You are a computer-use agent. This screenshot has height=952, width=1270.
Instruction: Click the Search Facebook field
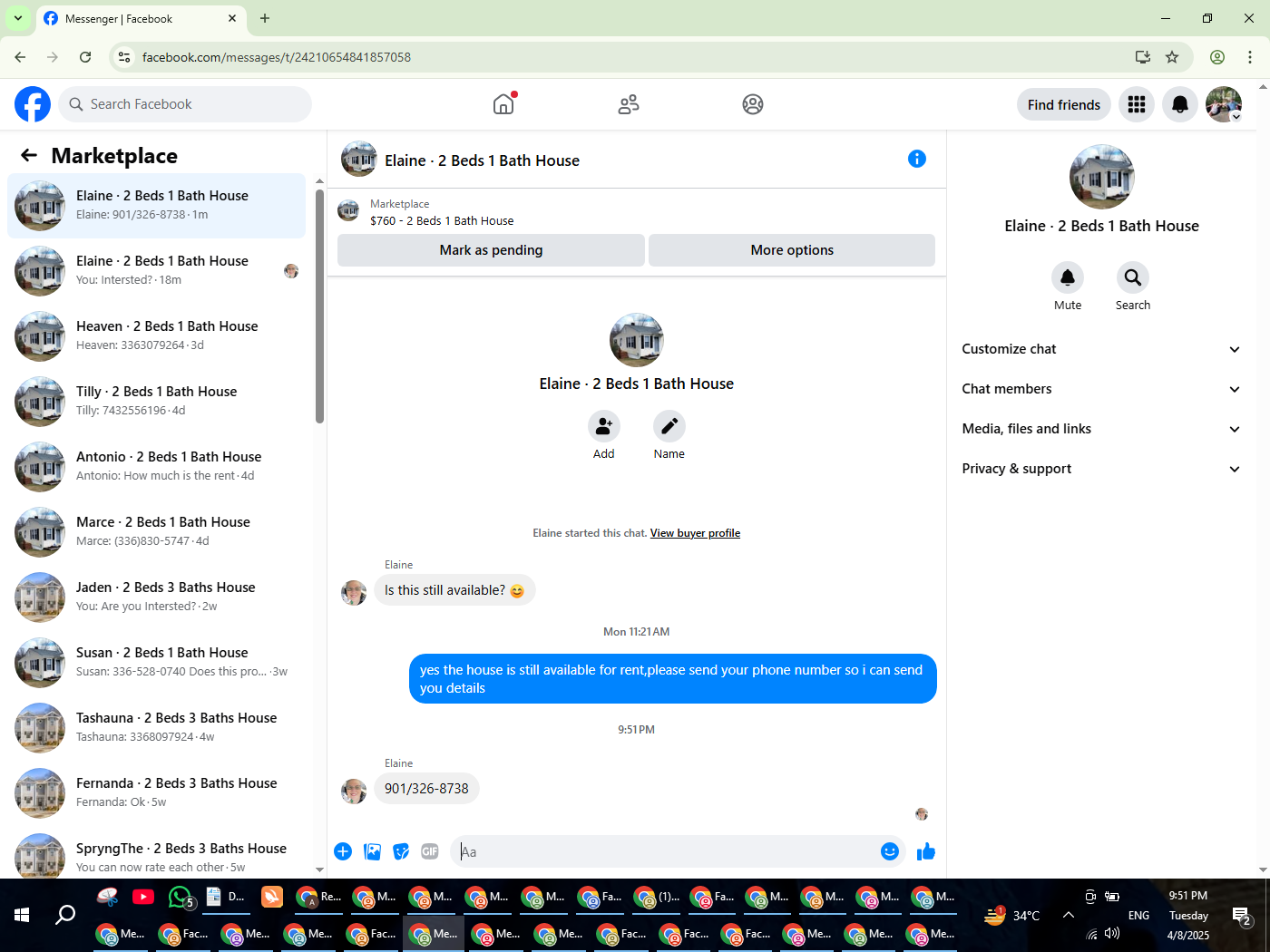185,104
